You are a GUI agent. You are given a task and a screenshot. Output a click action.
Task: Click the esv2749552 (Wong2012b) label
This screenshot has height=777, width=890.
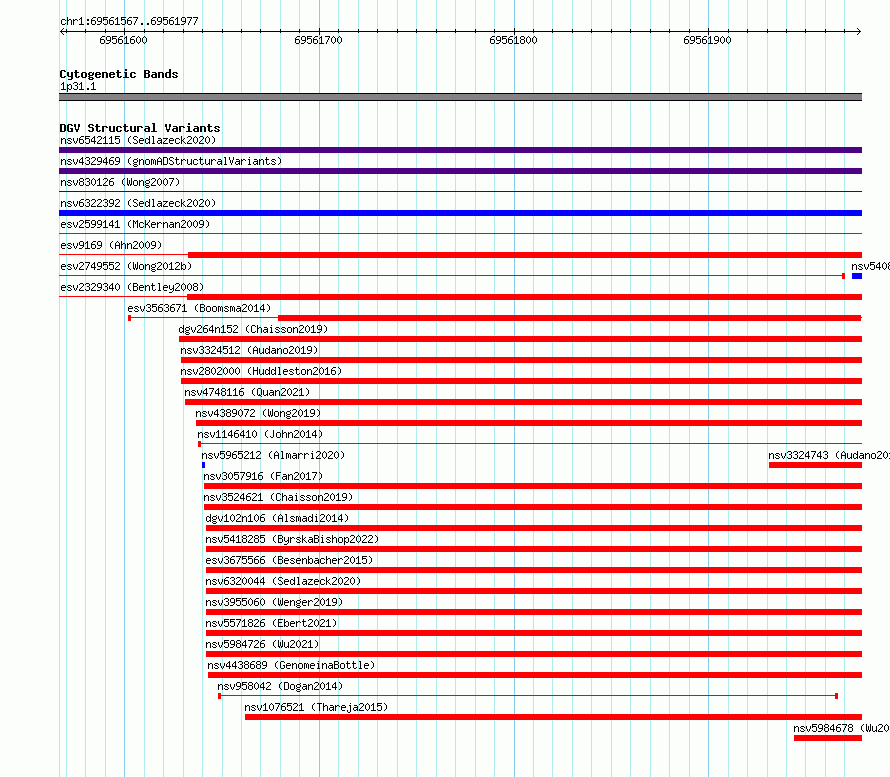click(126, 266)
